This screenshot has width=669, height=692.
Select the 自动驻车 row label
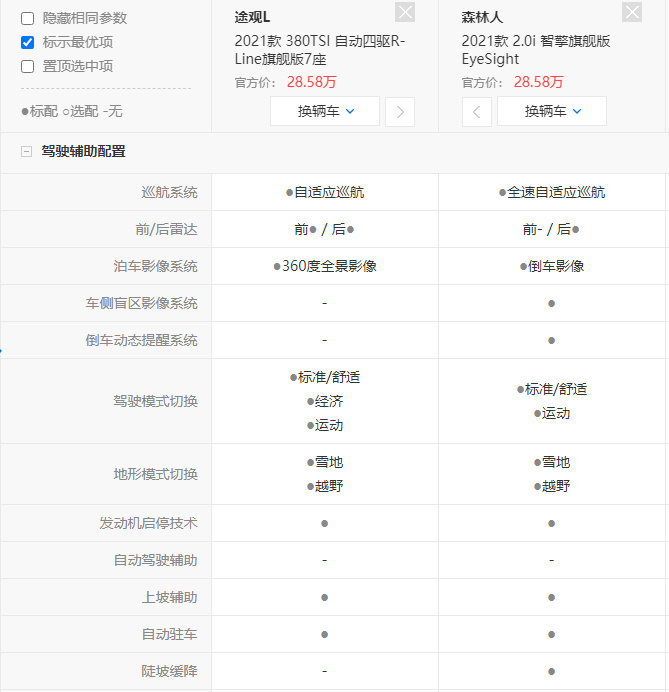[169, 635]
